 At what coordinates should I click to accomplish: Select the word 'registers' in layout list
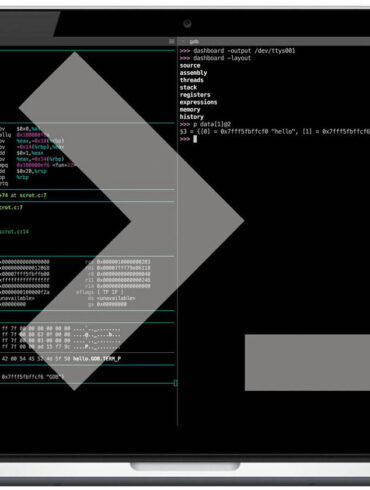pos(195,95)
